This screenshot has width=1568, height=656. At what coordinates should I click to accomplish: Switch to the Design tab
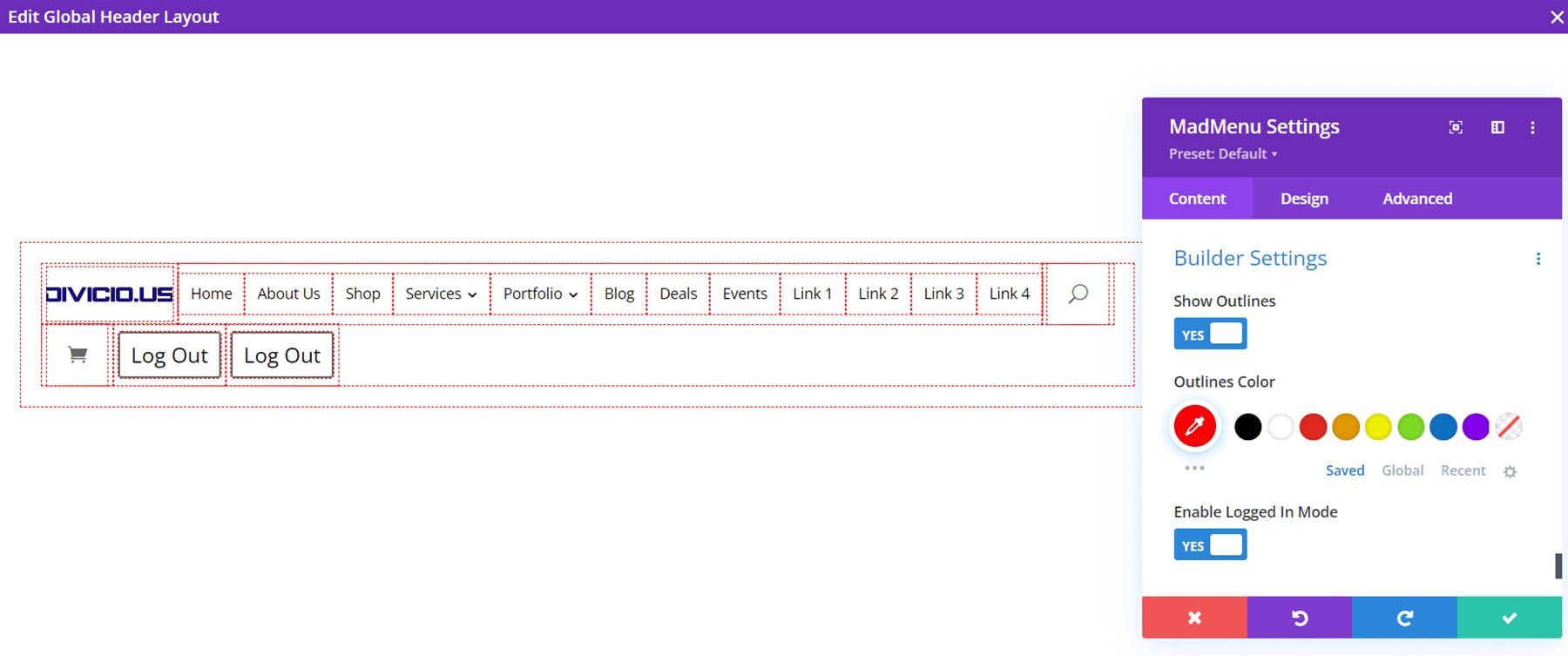(x=1304, y=199)
